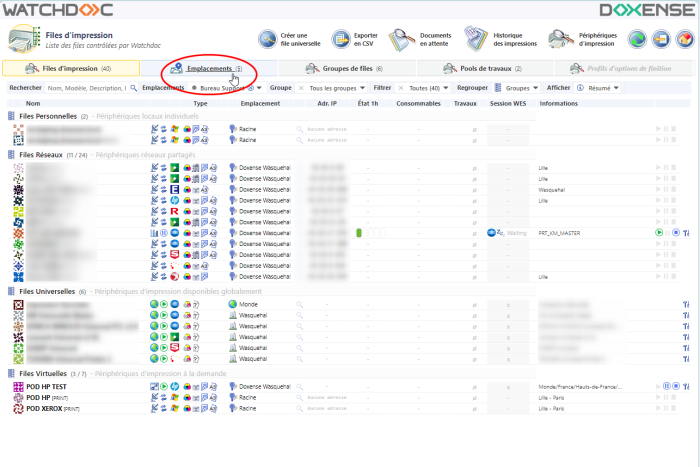700x467 pixels.
Task: Click the green status bar in État 1h column
Action: point(358,232)
